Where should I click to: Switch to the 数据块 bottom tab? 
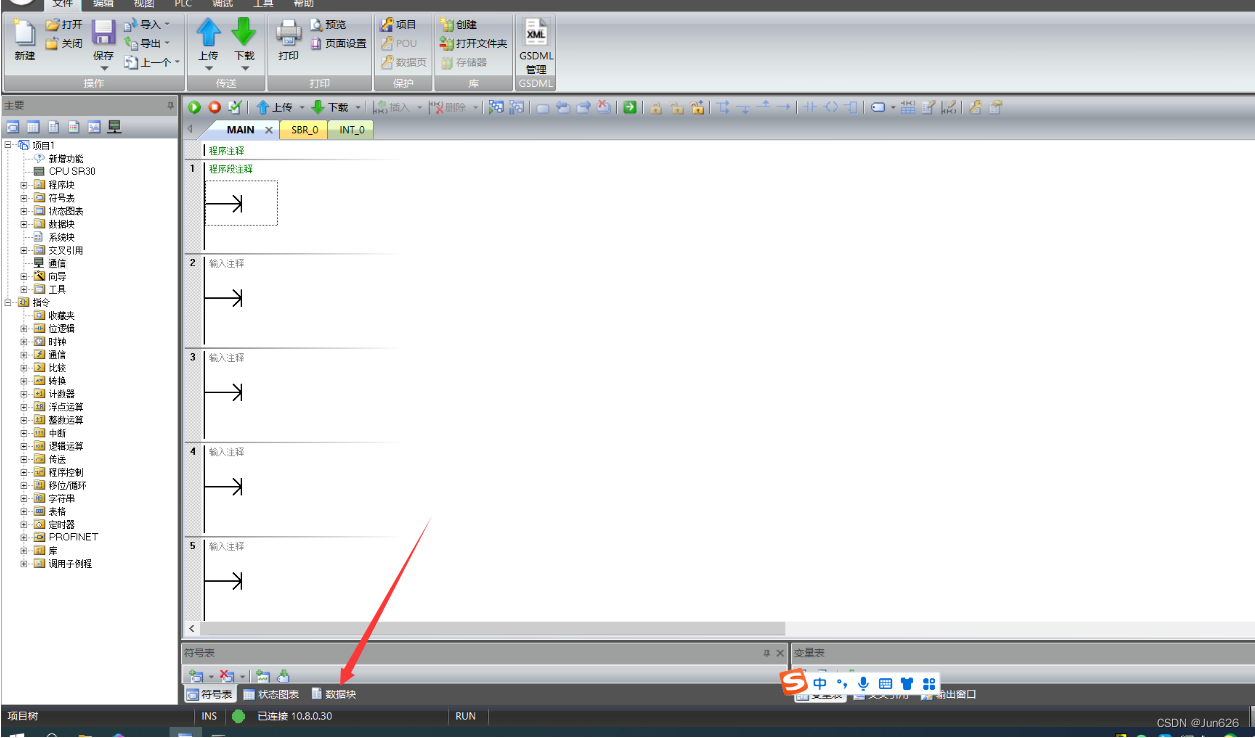tap(333, 694)
